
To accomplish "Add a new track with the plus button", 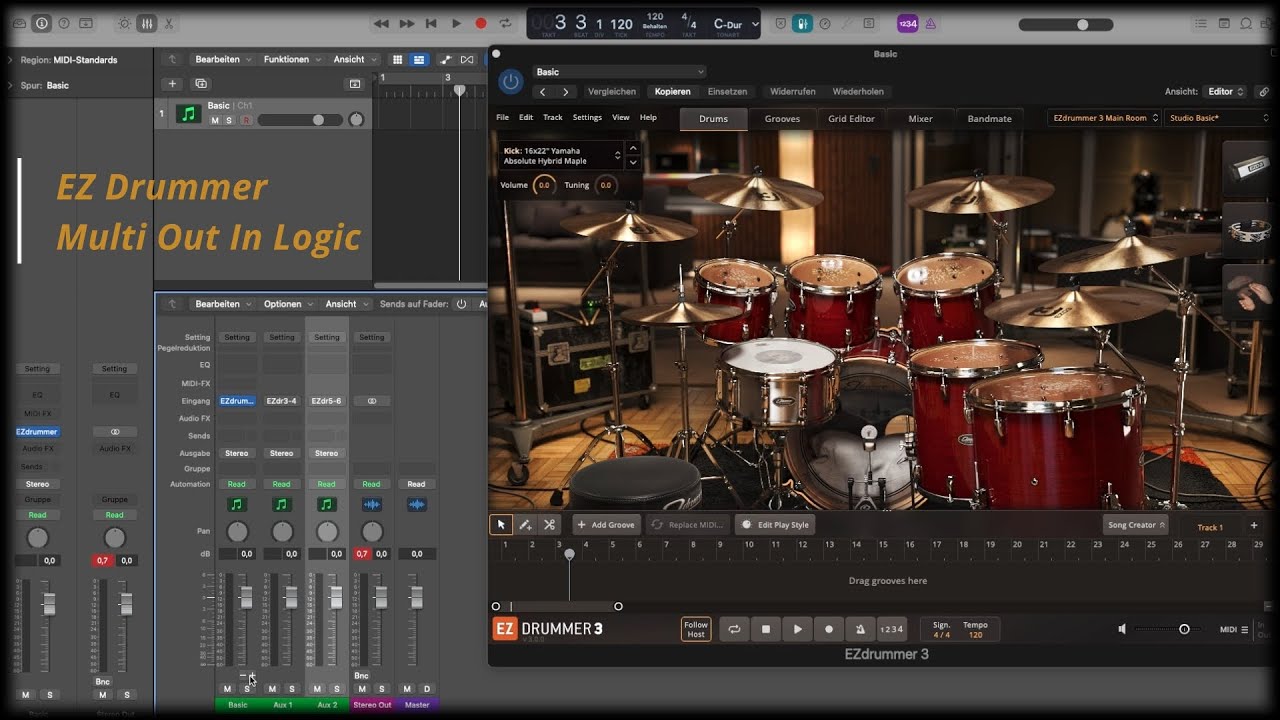I will click(x=172, y=84).
